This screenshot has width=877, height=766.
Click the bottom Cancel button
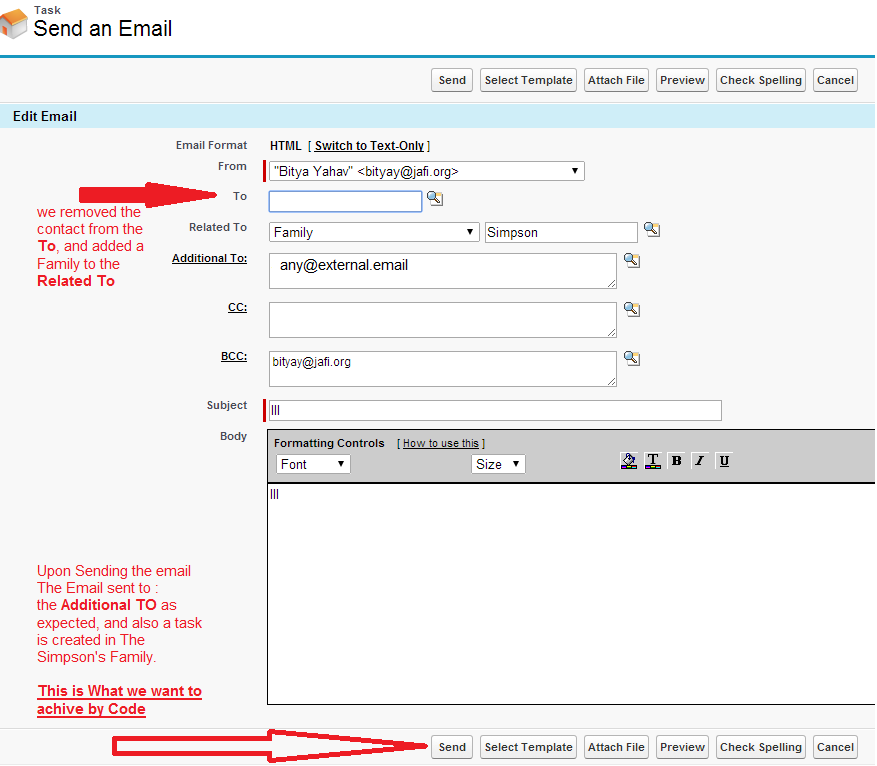tap(835, 747)
